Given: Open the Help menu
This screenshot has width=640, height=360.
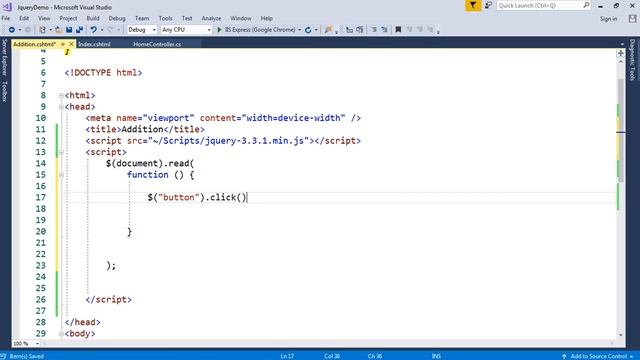Looking at the screenshot, I should 267,18.
